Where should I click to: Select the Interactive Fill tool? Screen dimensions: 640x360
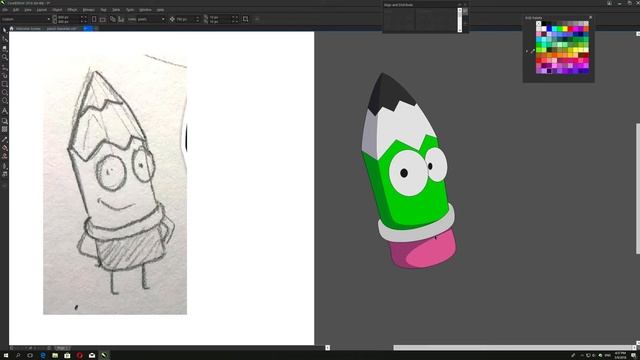(x=4, y=148)
